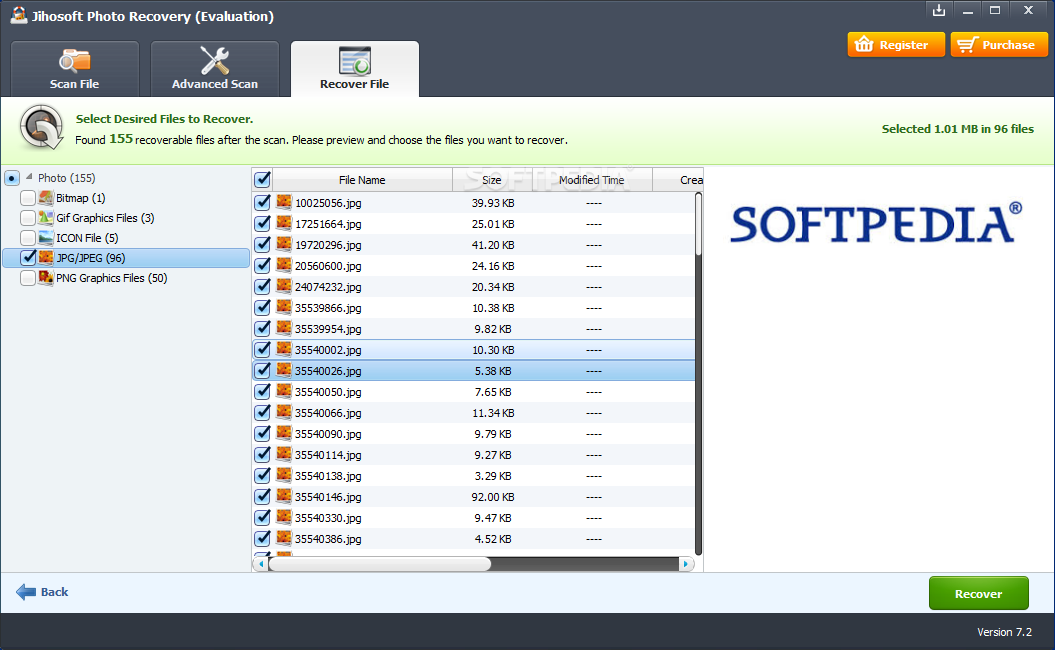Sort by the Size column header
The height and width of the screenshot is (650, 1055).
click(x=492, y=180)
